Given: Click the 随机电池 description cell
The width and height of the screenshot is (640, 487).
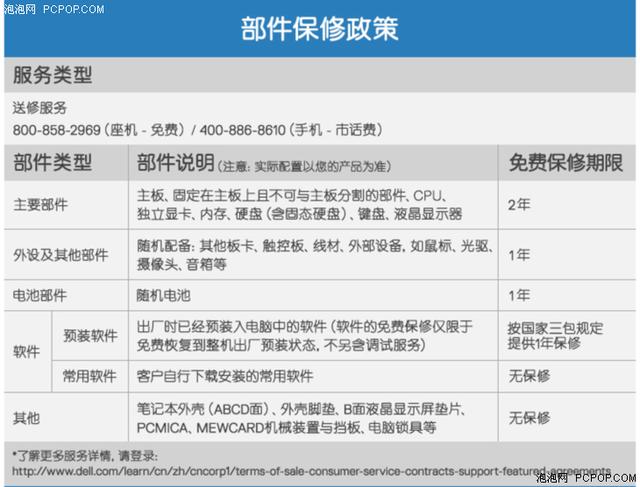Looking at the screenshot, I should pos(164,295).
